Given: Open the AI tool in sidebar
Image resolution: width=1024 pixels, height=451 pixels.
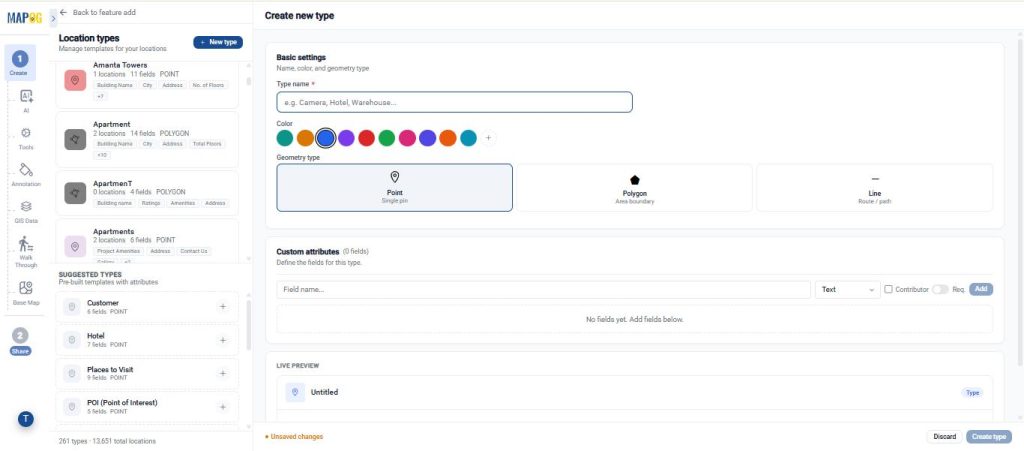Looking at the screenshot, I should click(x=26, y=97).
